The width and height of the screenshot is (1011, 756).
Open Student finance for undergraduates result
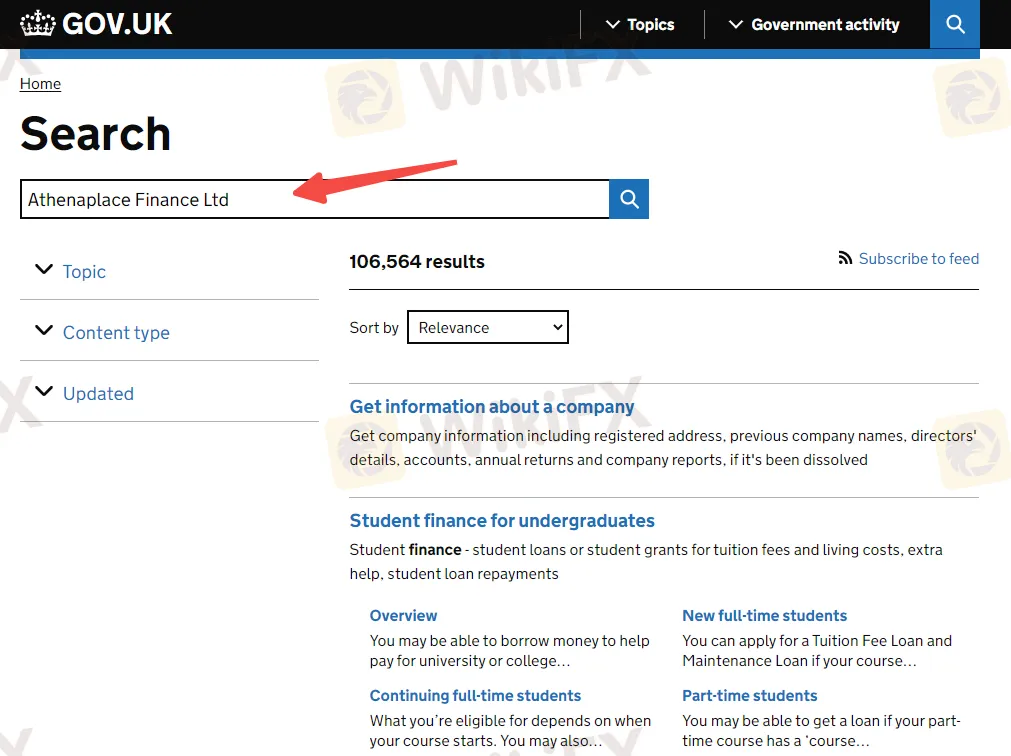pyautogui.click(x=502, y=521)
